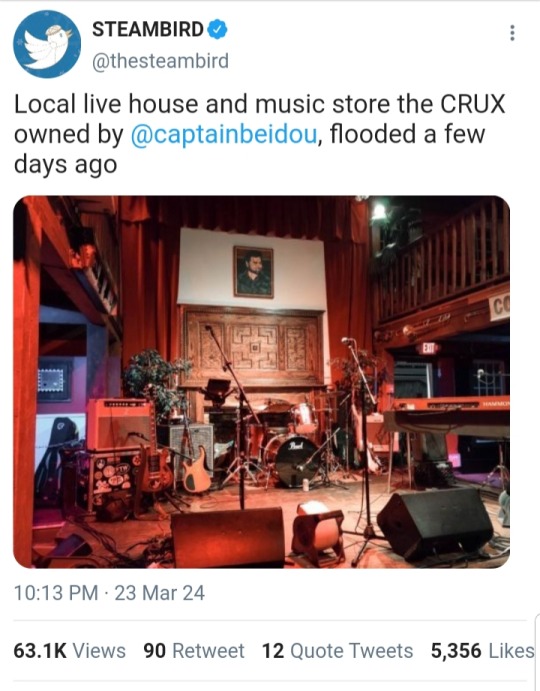Open the 23 Mar 24 date link
The height and width of the screenshot is (691, 540).
click(160, 593)
